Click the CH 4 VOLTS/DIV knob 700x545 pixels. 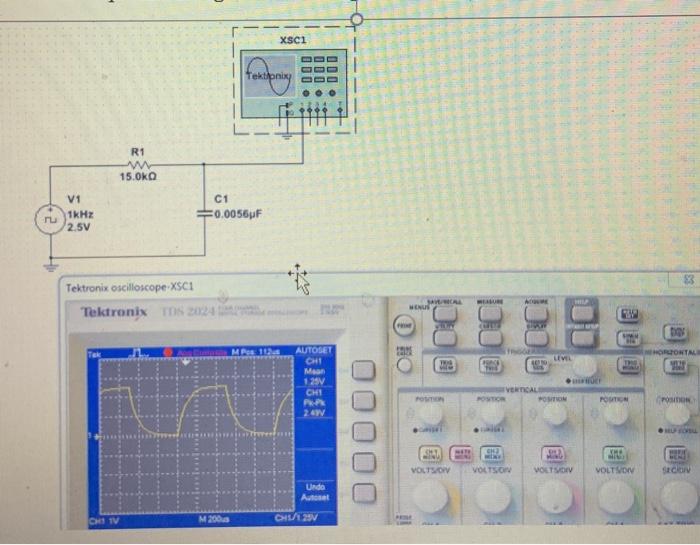click(616, 496)
